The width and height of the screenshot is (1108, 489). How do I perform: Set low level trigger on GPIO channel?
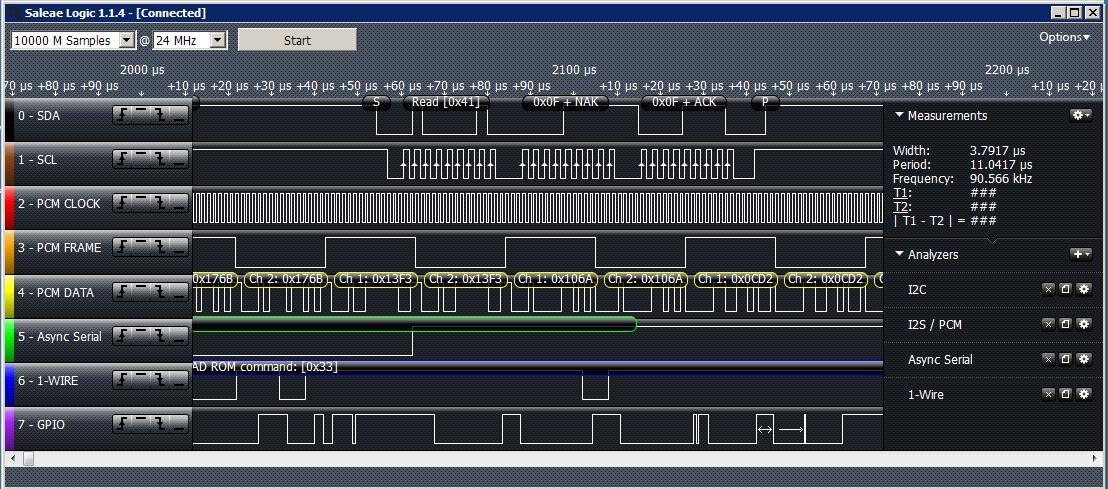pyautogui.click(x=179, y=425)
